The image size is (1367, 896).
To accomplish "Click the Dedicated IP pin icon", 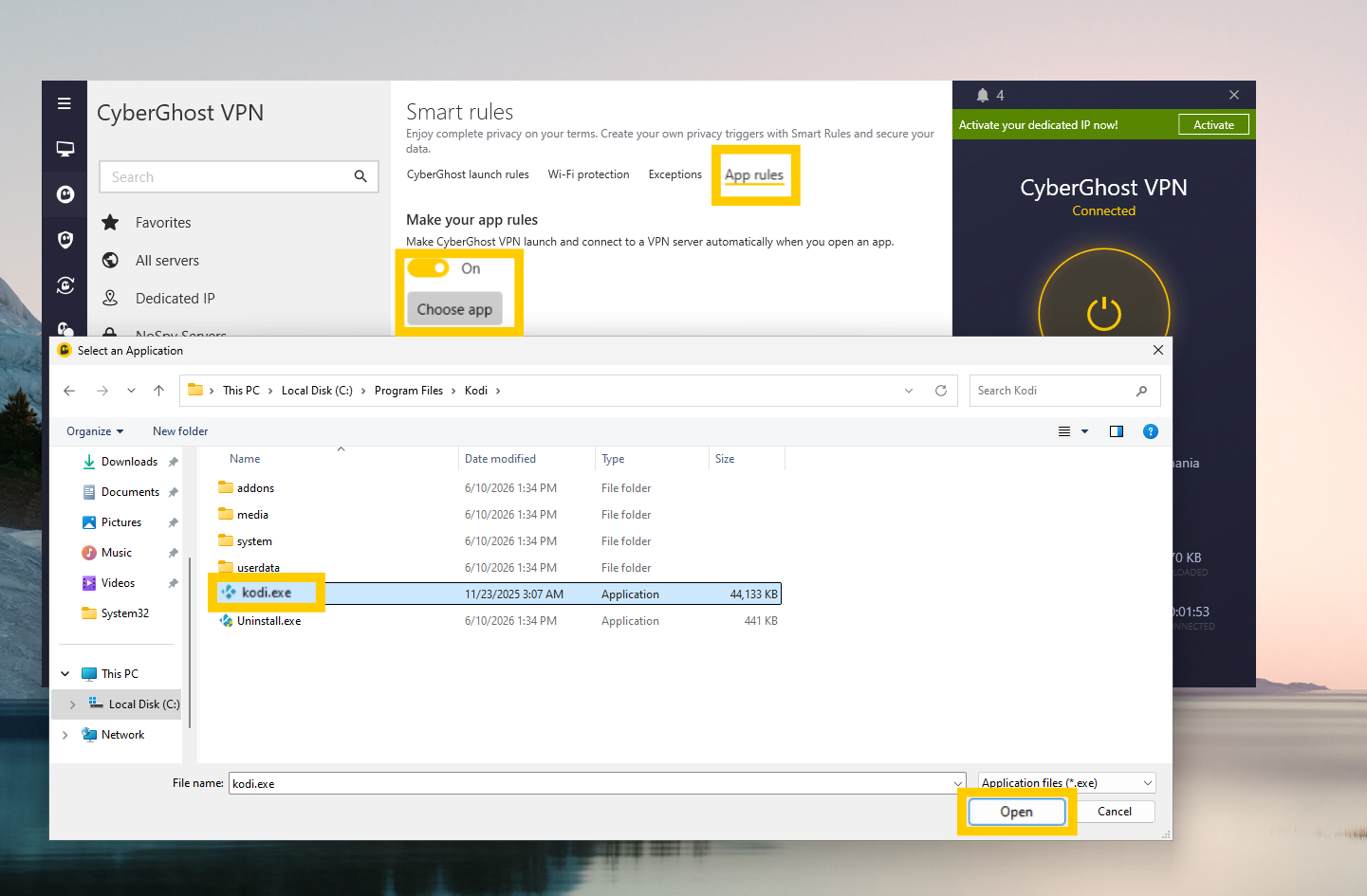I will coord(110,298).
